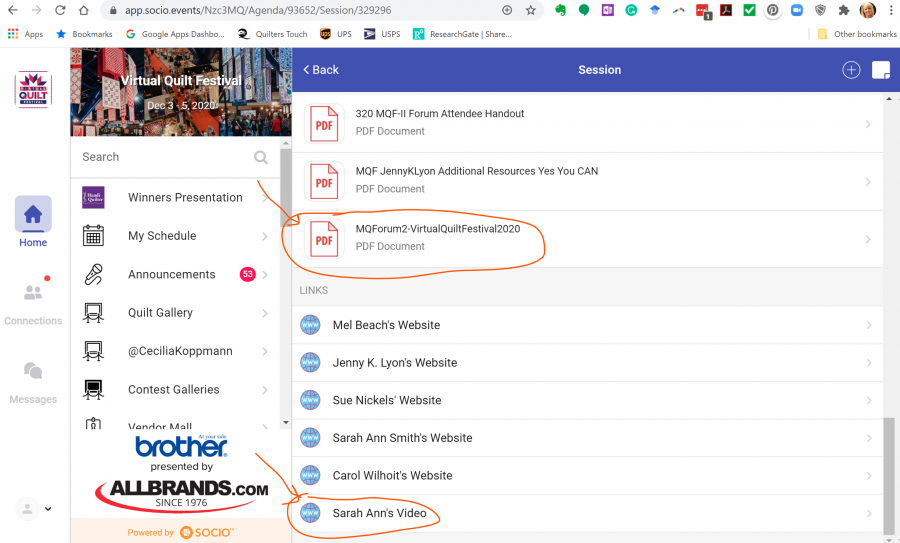Open the Messages section

(33, 383)
